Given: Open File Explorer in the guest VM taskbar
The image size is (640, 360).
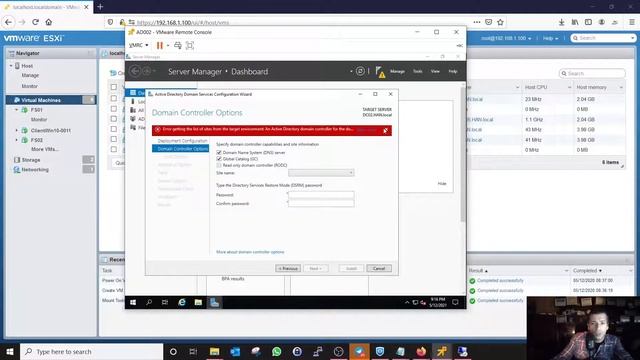Looking at the screenshot, I should [198, 302].
